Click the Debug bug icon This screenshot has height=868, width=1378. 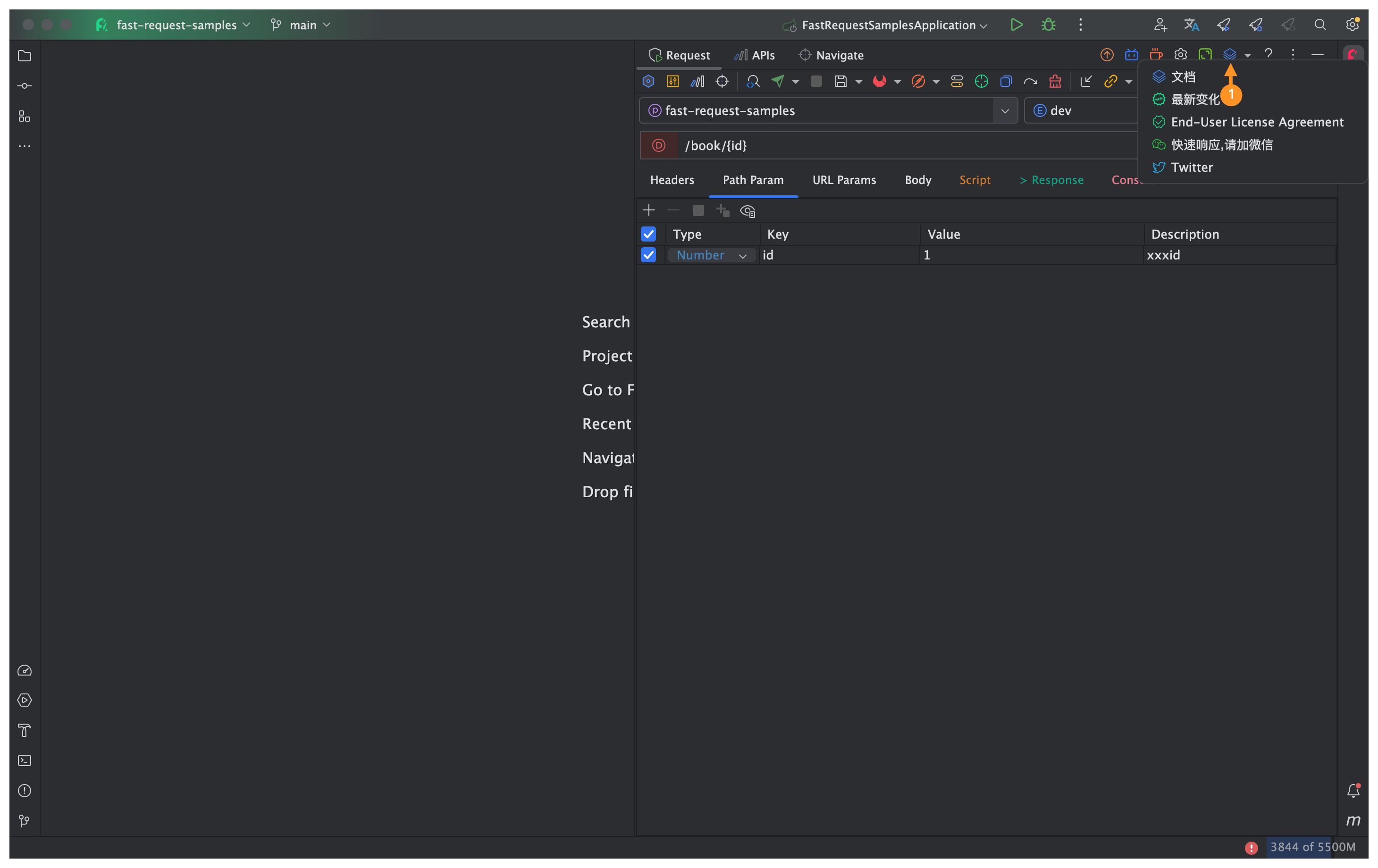1049,25
